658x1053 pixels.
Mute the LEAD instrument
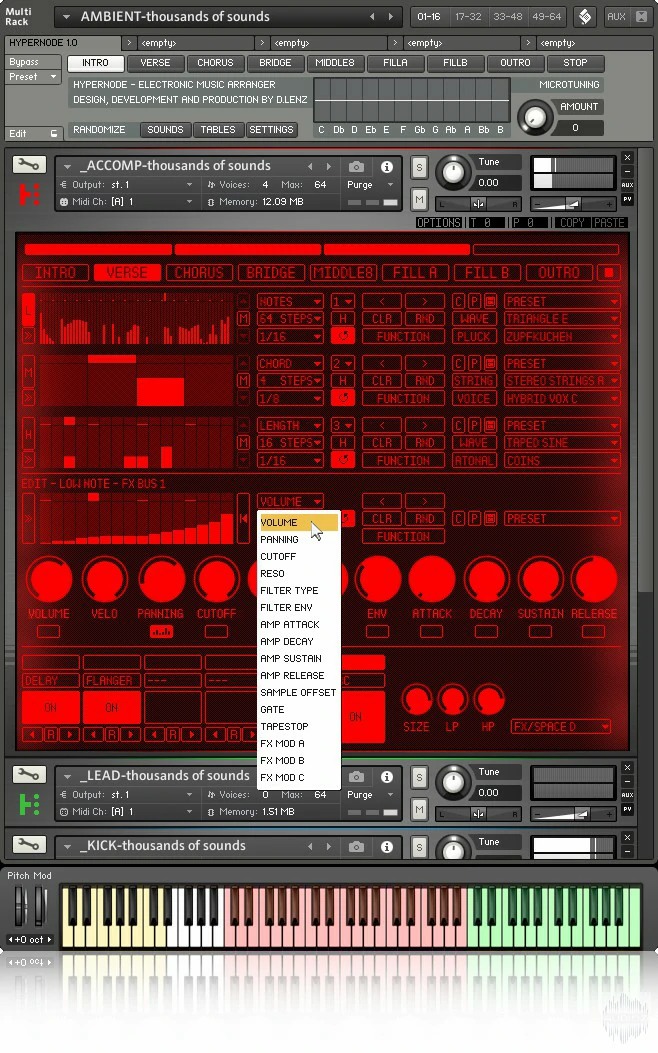(x=419, y=810)
